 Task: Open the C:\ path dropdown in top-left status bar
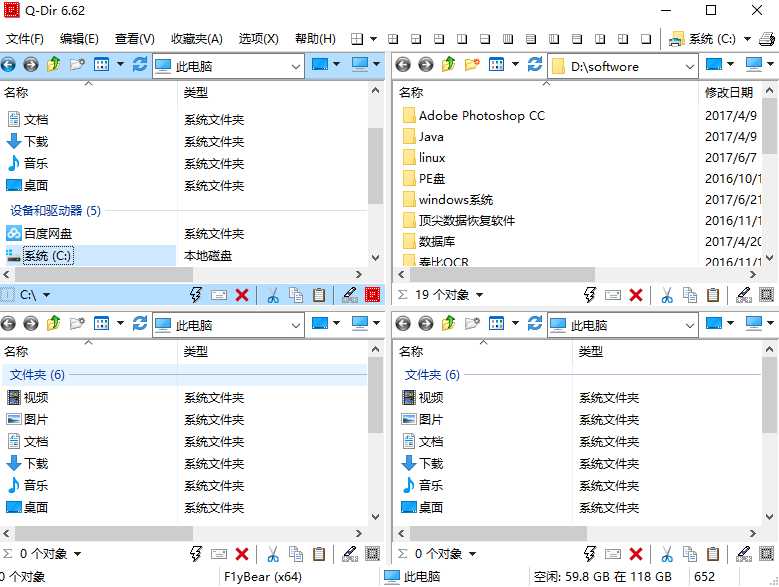pos(46,295)
